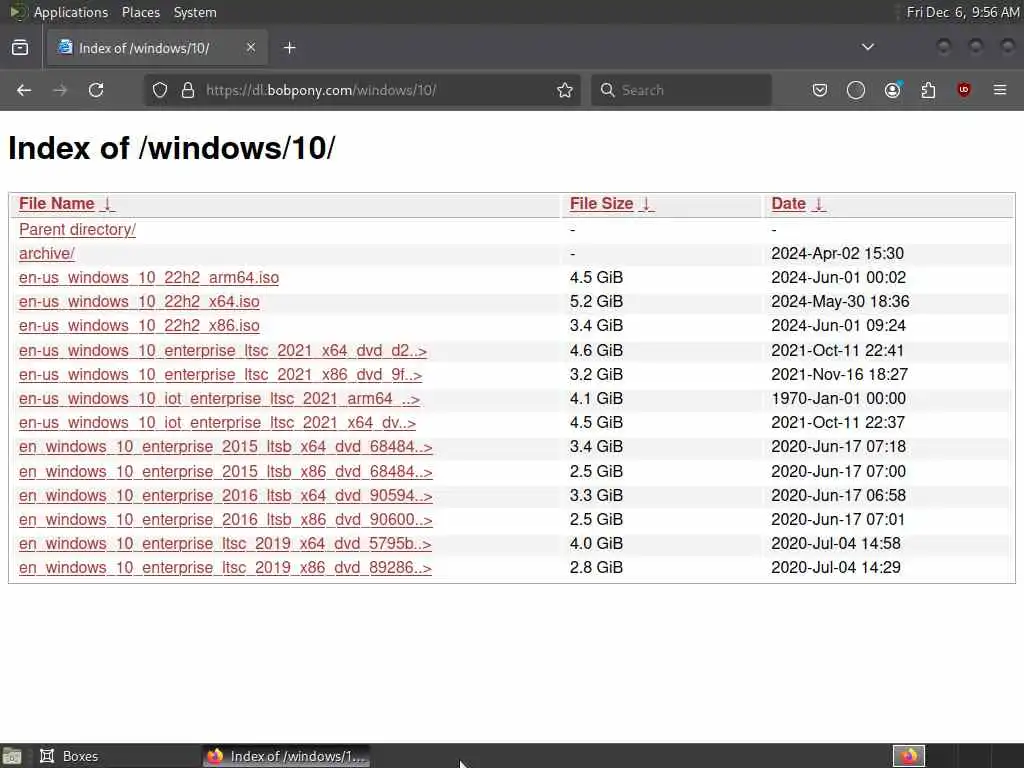Go back to the previous page
The image size is (1024, 768).
[24, 90]
